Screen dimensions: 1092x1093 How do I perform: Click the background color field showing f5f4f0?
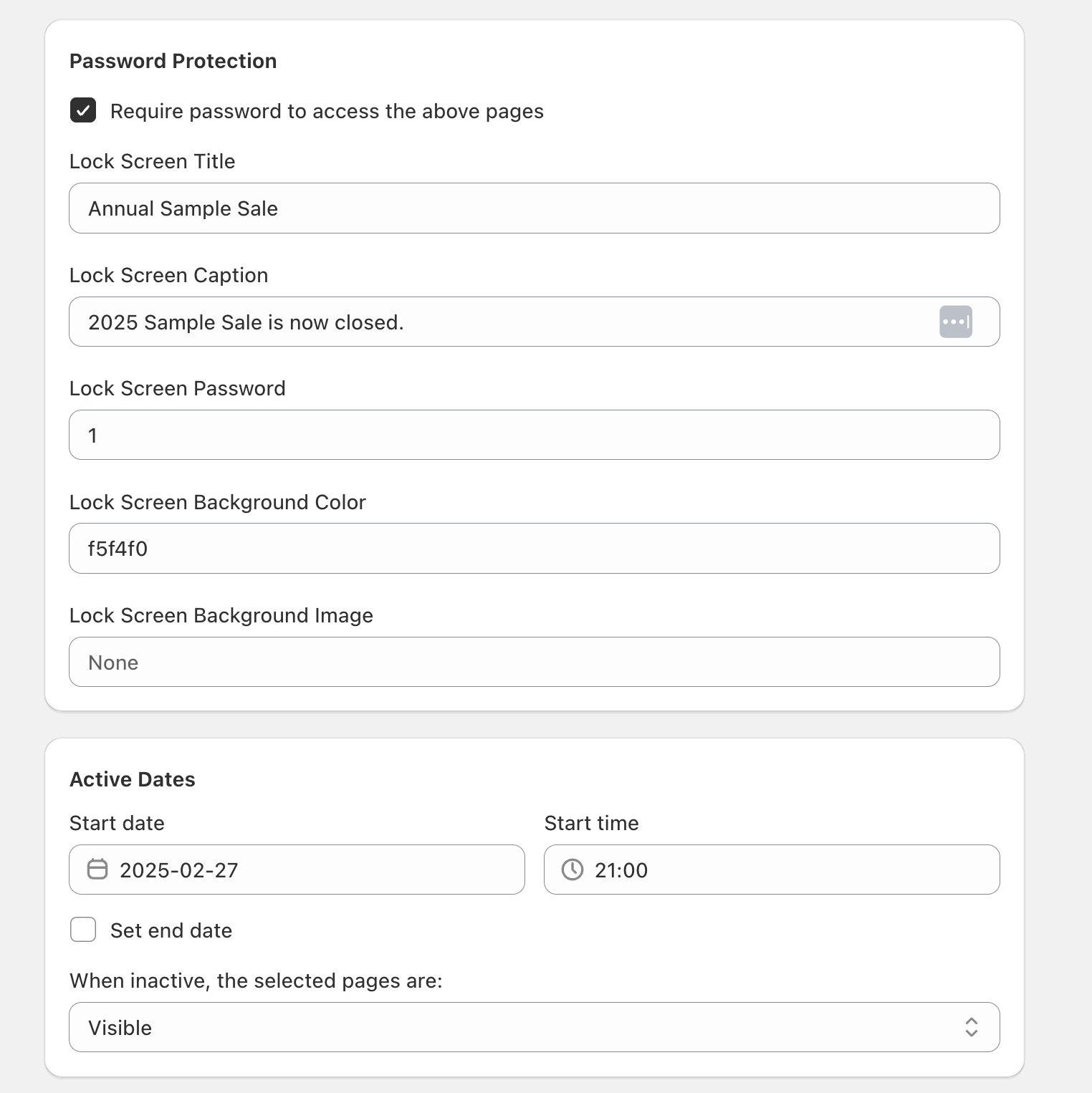tap(534, 549)
